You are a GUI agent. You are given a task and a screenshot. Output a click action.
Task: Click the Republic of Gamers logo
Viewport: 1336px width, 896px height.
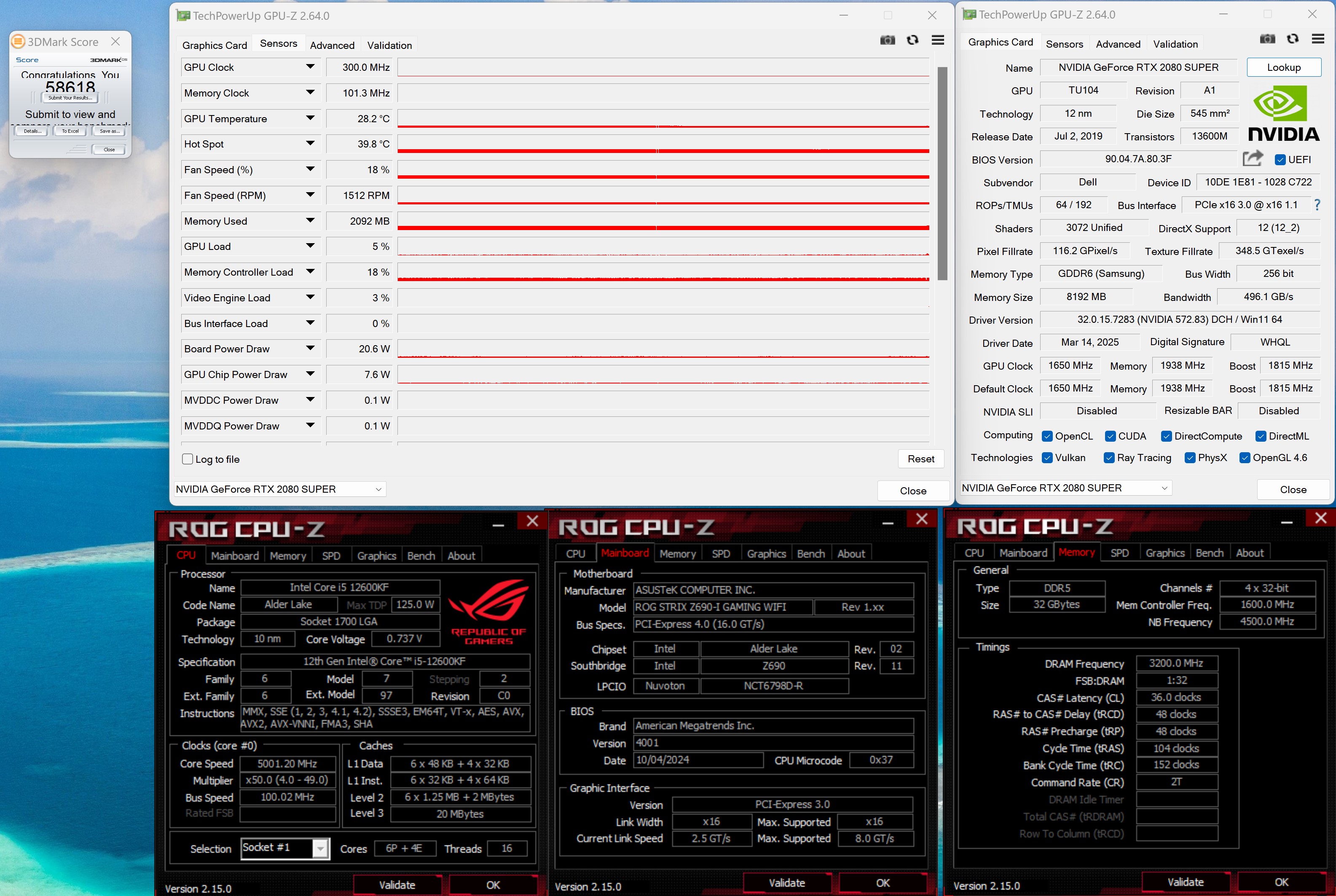[x=488, y=612]
